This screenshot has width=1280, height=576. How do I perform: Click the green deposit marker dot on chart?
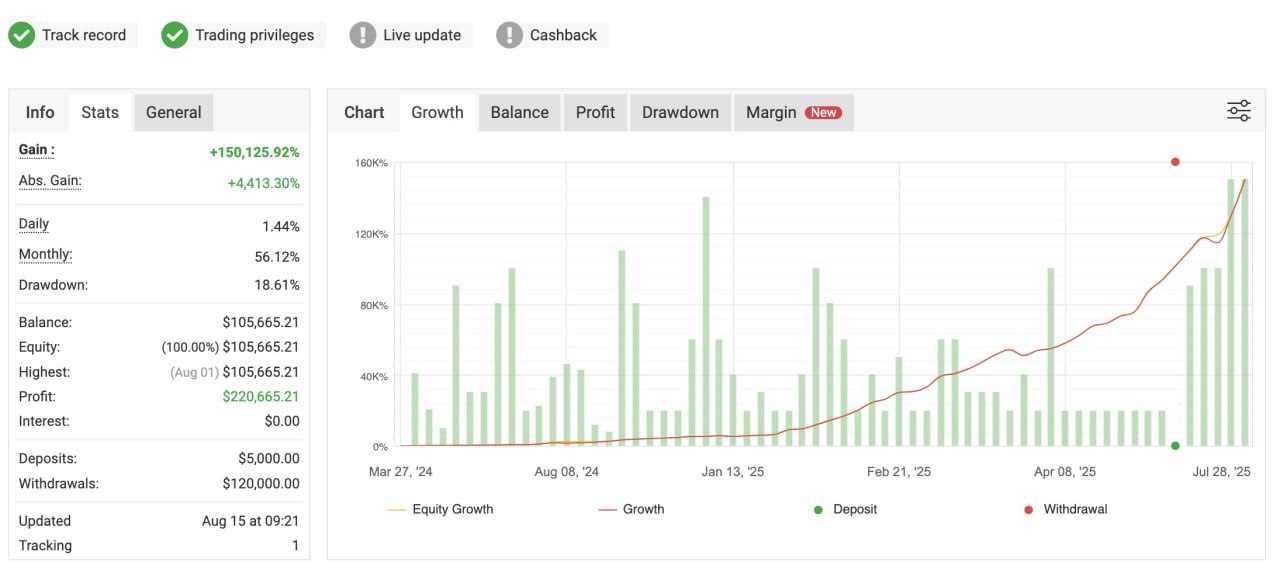point(1175,446)
